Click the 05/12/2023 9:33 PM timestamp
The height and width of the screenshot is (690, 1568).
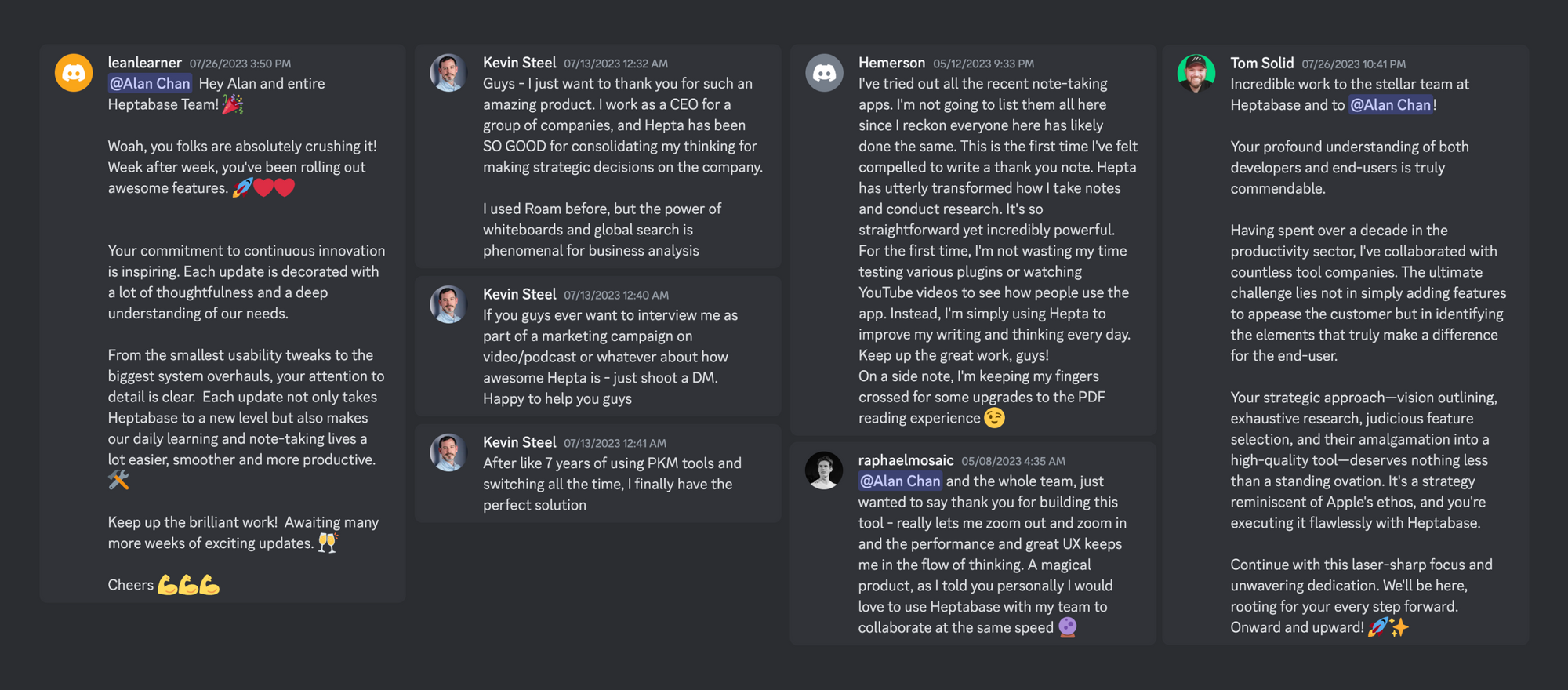click(983, 64)
